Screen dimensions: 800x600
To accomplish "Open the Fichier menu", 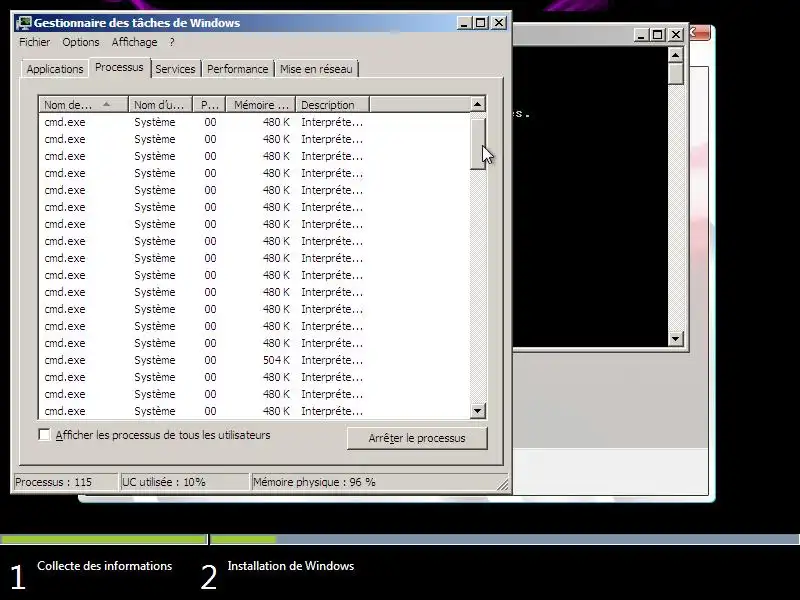I will point(35,42).
